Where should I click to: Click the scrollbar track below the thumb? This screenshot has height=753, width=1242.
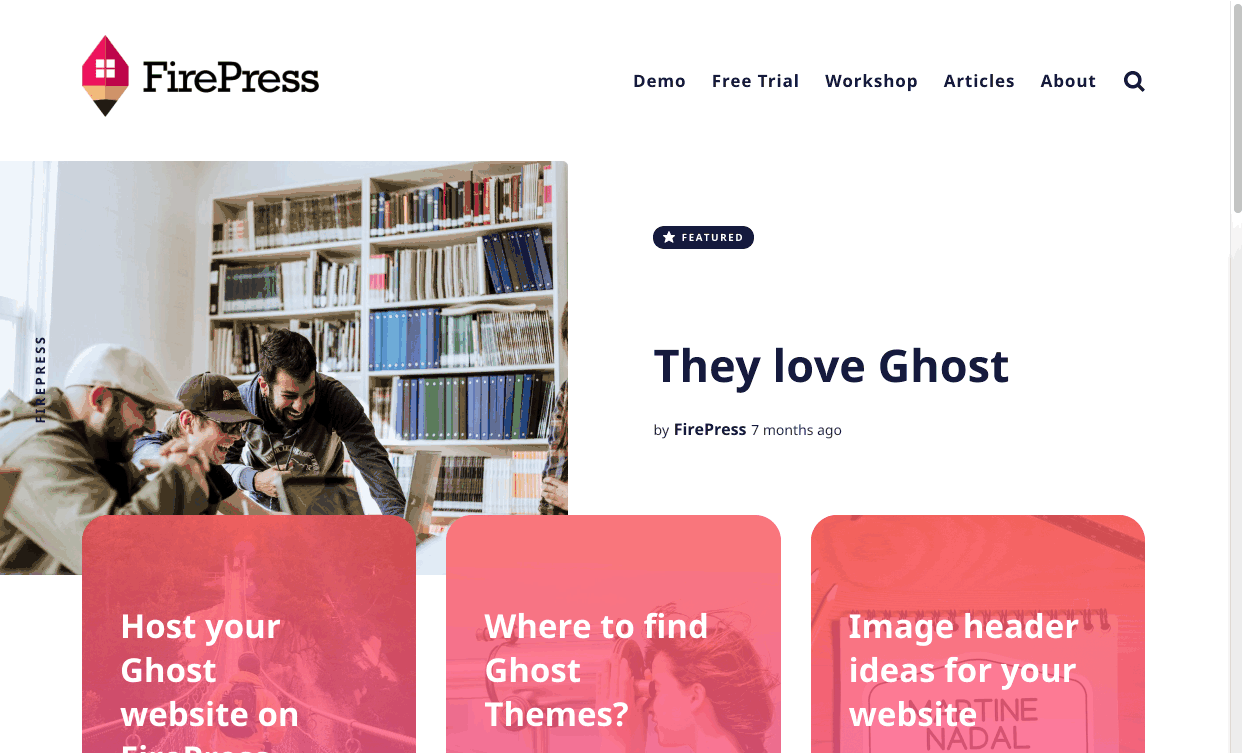click(x=1237, y=480)
